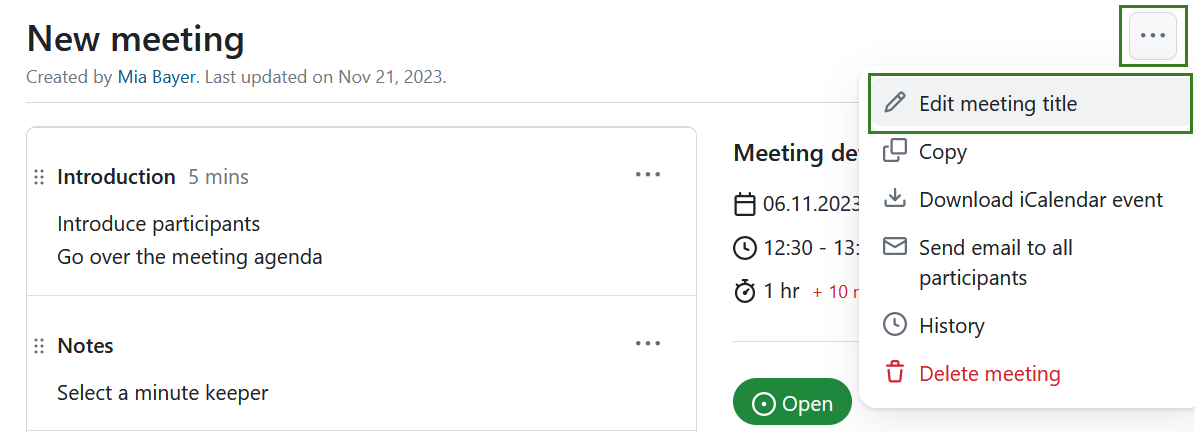Click the History clock icon
Image resolution: width=1195 pixels, height=432 pixels.
pos(895,325)
